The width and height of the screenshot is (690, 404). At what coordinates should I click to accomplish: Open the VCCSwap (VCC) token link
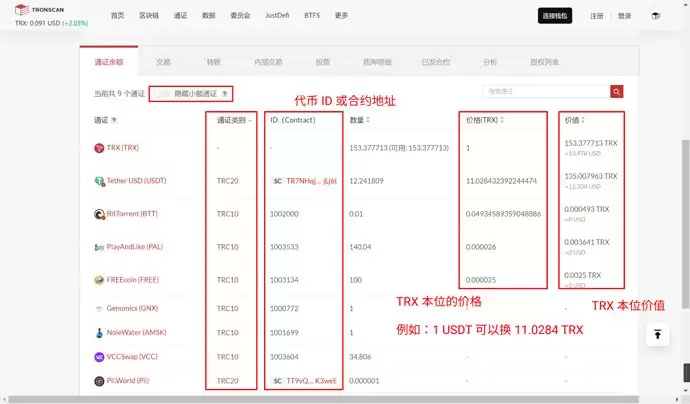(132, 357)
